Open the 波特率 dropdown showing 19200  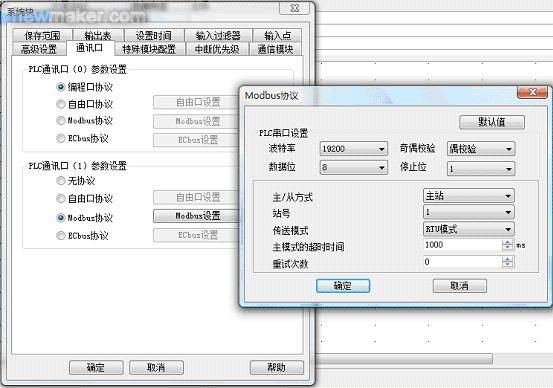[x=353, y=149]
